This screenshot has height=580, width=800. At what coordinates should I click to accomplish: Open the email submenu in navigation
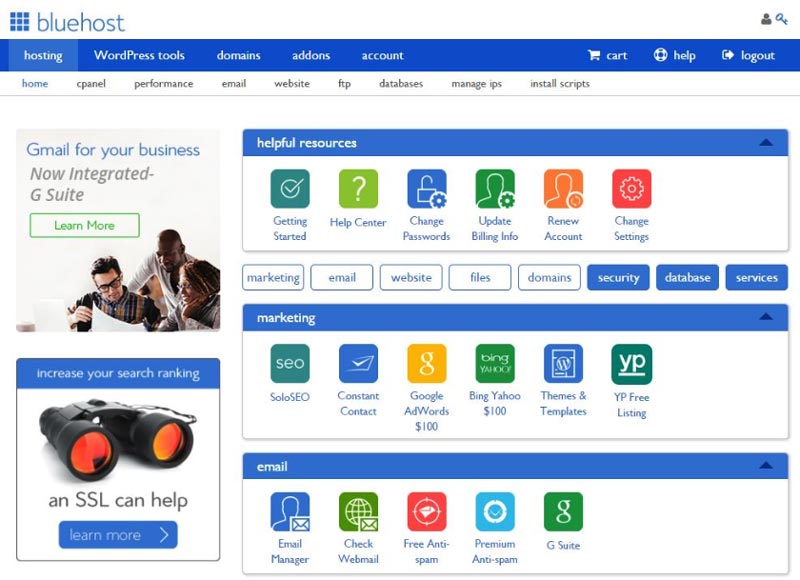(x=234, y=83)
